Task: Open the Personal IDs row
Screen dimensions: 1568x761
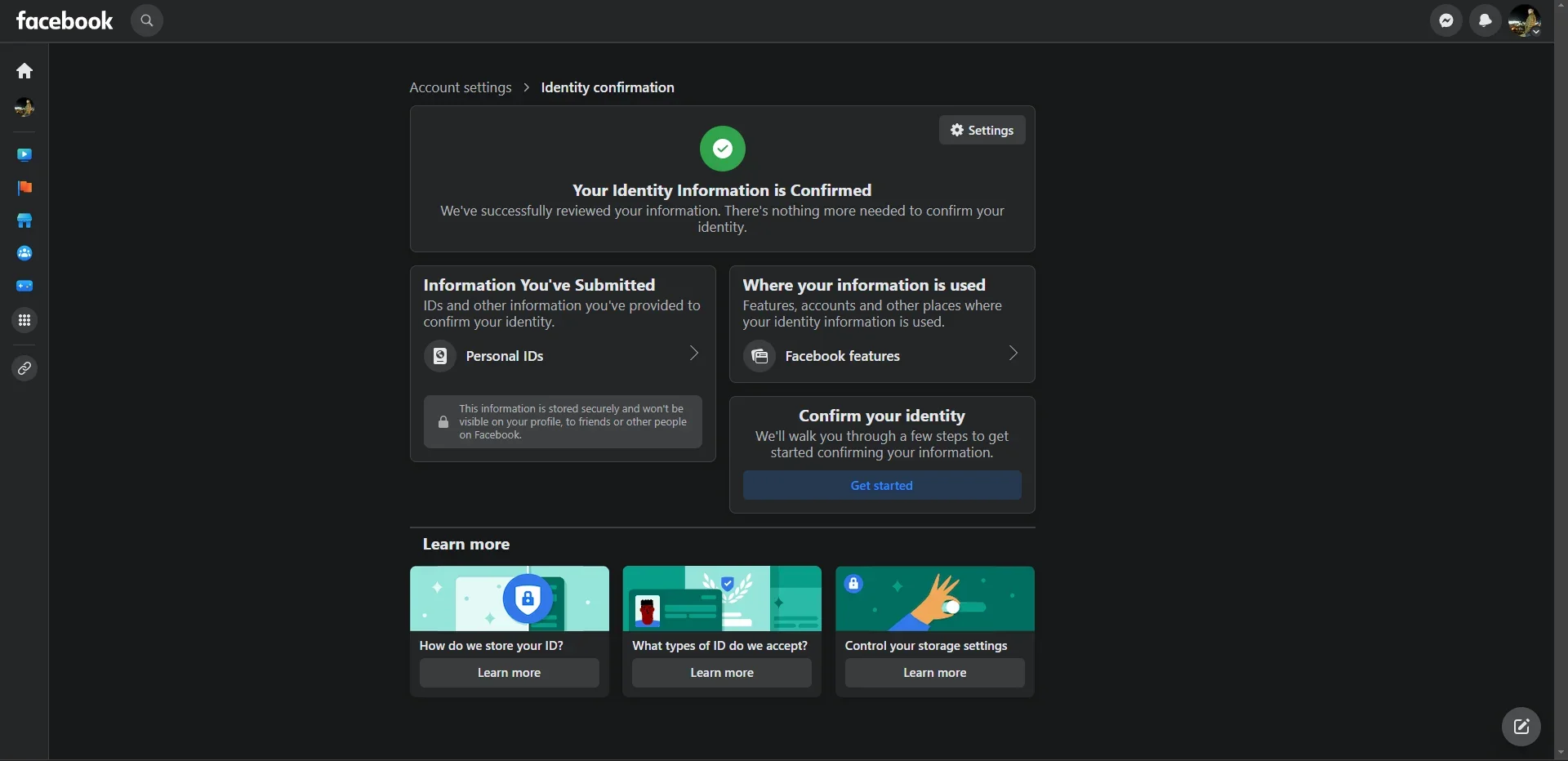Action: pyautogui.click(x=563, y=356)
